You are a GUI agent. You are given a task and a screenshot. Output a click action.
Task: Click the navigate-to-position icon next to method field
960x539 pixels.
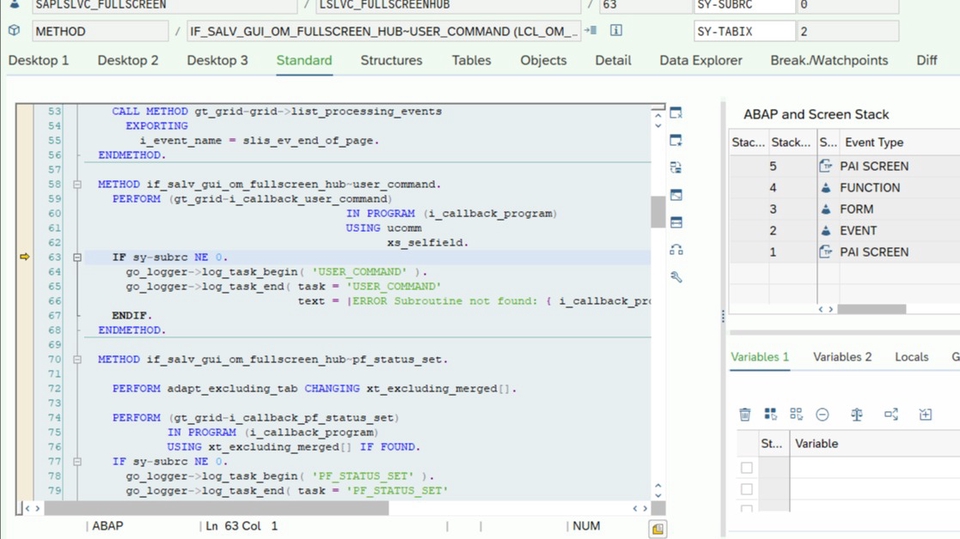590,30
